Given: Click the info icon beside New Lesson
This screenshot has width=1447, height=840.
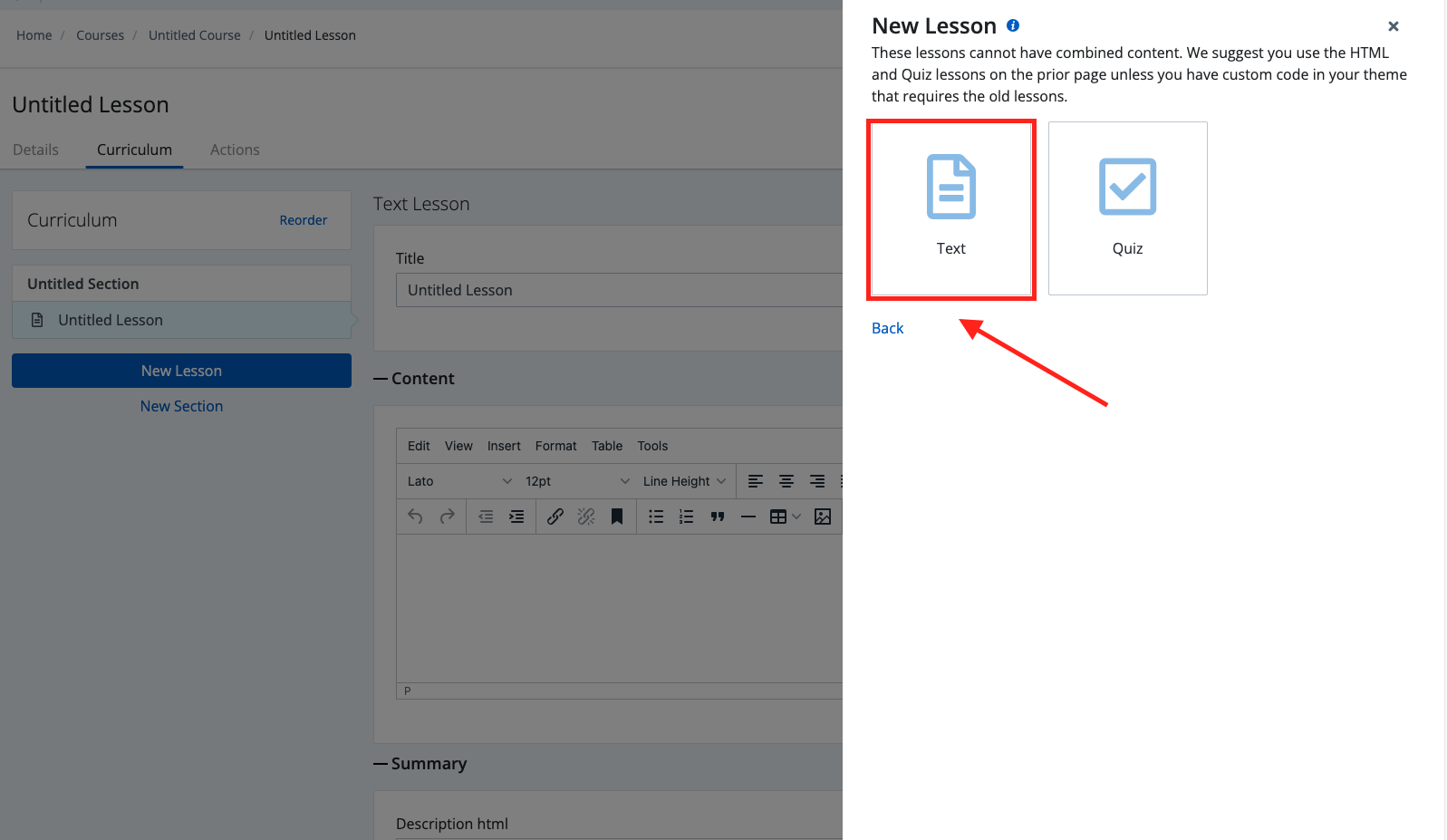Looking at the screenshot, I should tap(1013, 25).
